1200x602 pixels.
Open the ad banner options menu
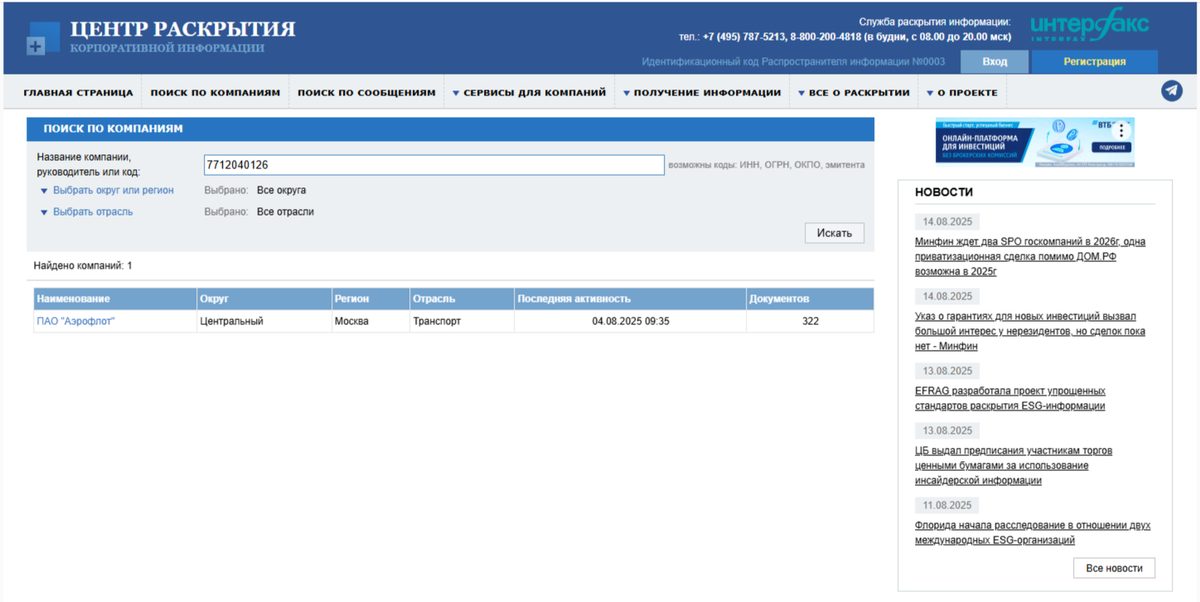point(1122,130)
